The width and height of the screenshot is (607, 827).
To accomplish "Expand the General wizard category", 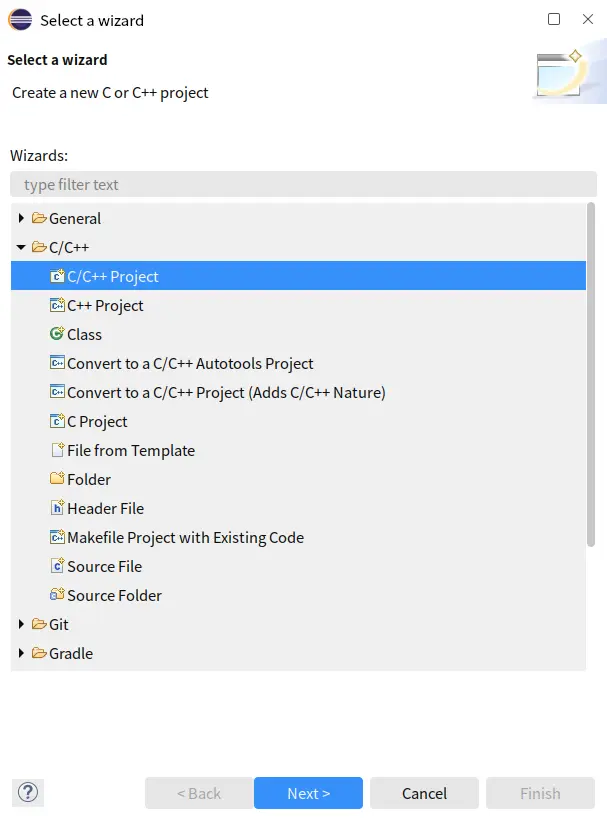I will tap(21, 219).
